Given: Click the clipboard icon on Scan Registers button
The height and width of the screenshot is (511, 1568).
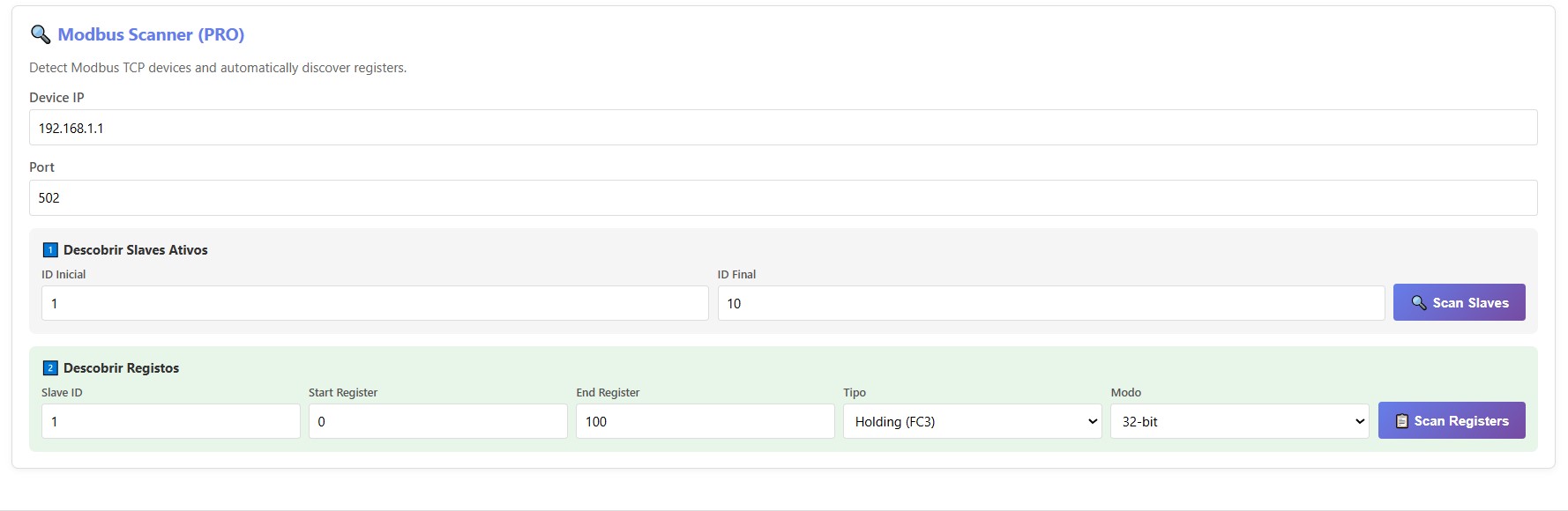Looking at the screenshot, I should point(1401,421).
